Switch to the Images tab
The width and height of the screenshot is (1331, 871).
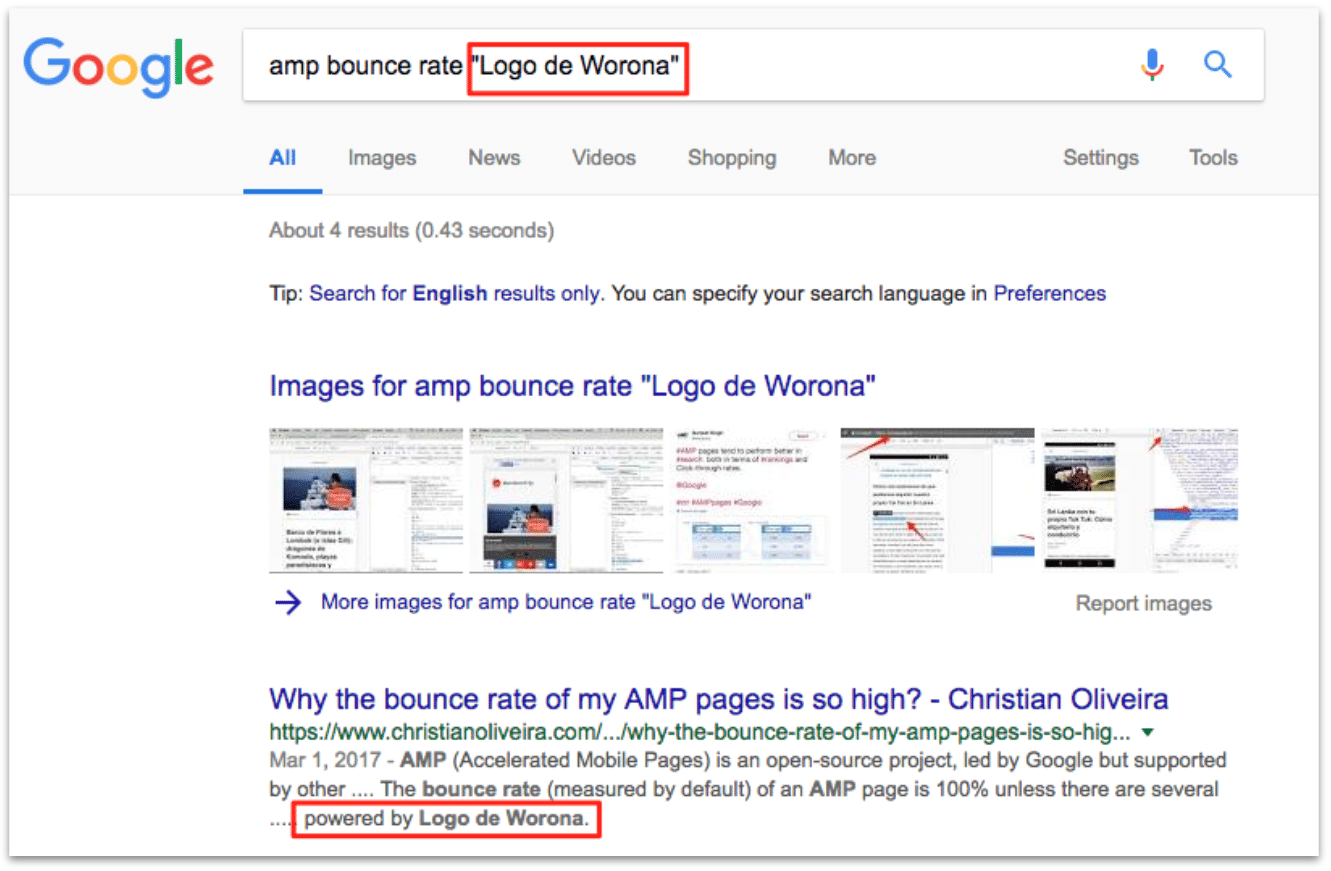click(x=382, y=158)
